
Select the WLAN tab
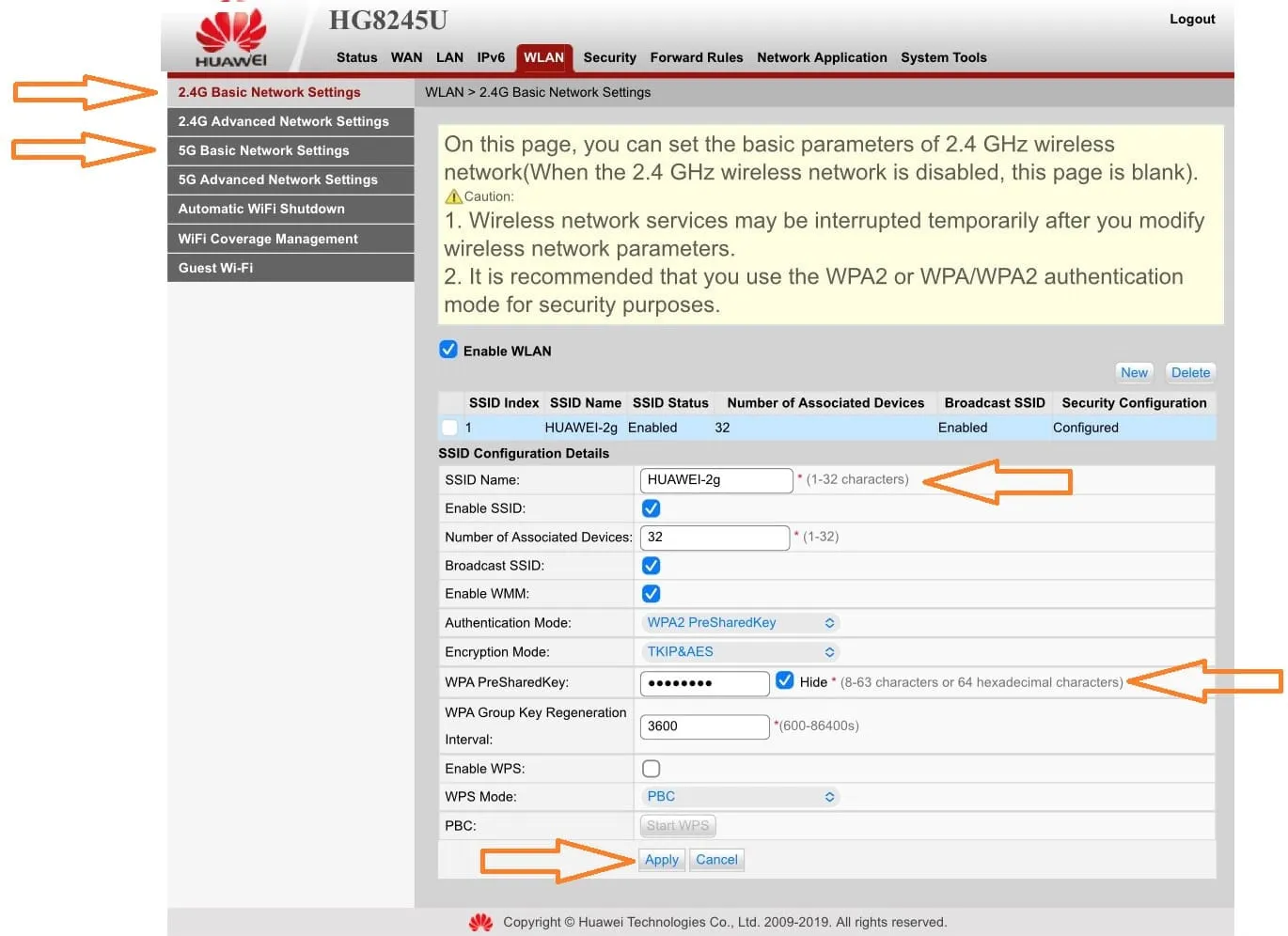543,57
